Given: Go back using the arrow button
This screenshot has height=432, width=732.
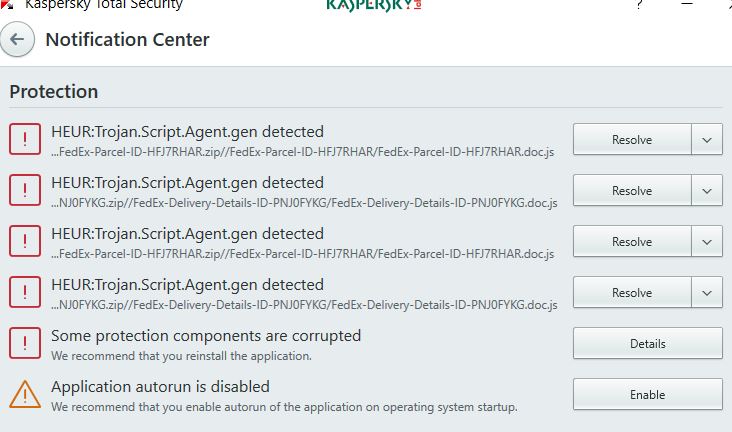Looking at the screenshot, I should click(x=17, y=39).
